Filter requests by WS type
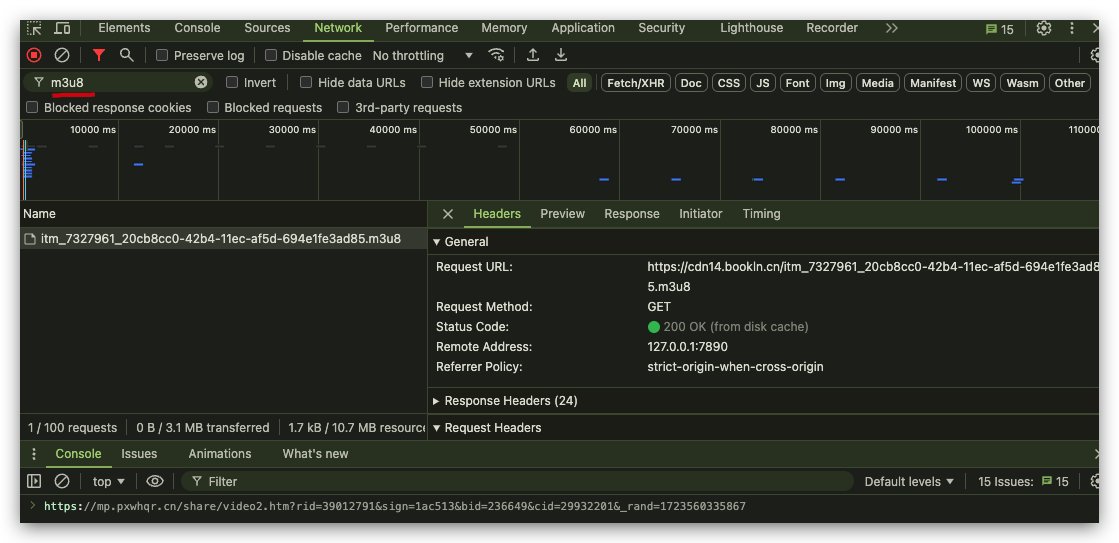The image size is (1119, 543). (981, 83)
